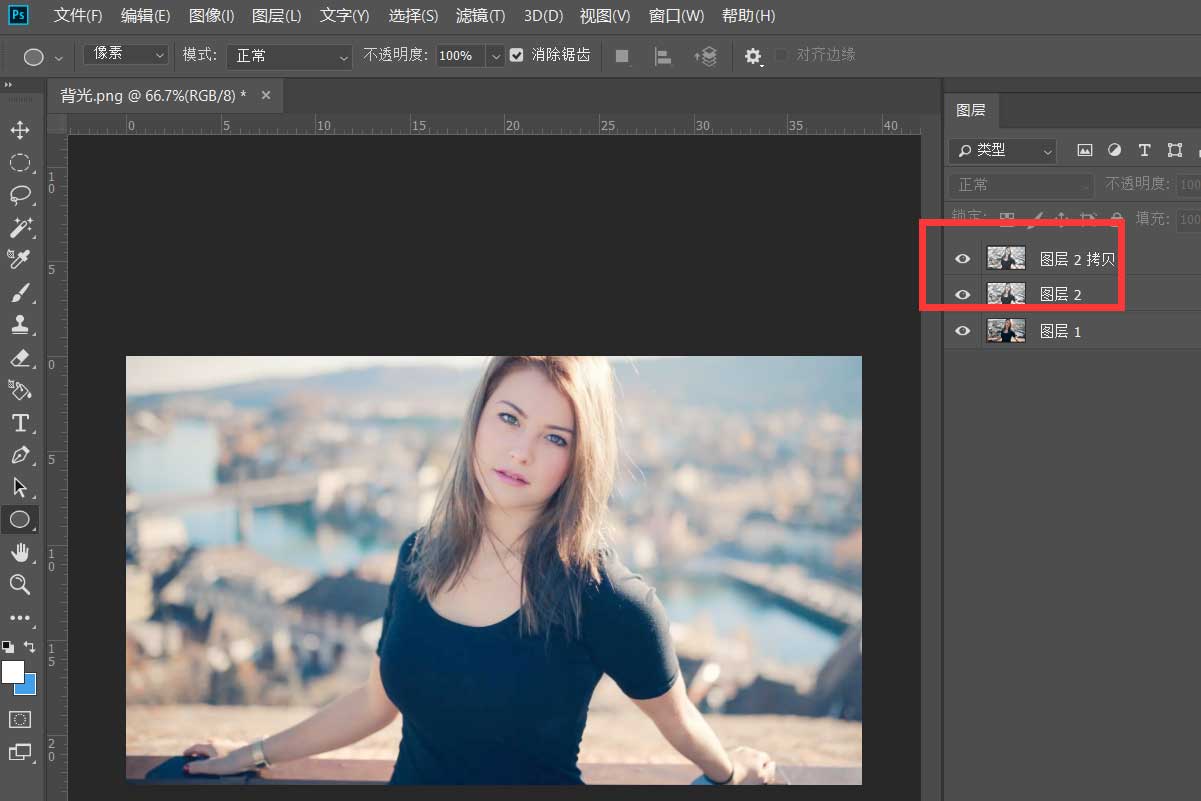The image size is (1201, 801).
Task: Click the tool options gear button
Action: [753, 56]
